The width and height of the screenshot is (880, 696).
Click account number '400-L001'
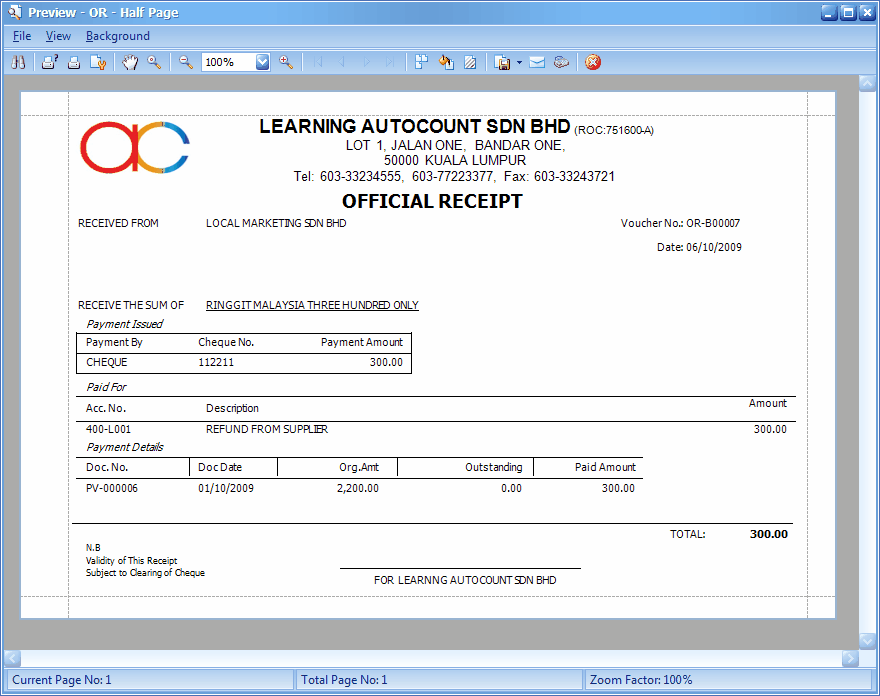[108, 429]
